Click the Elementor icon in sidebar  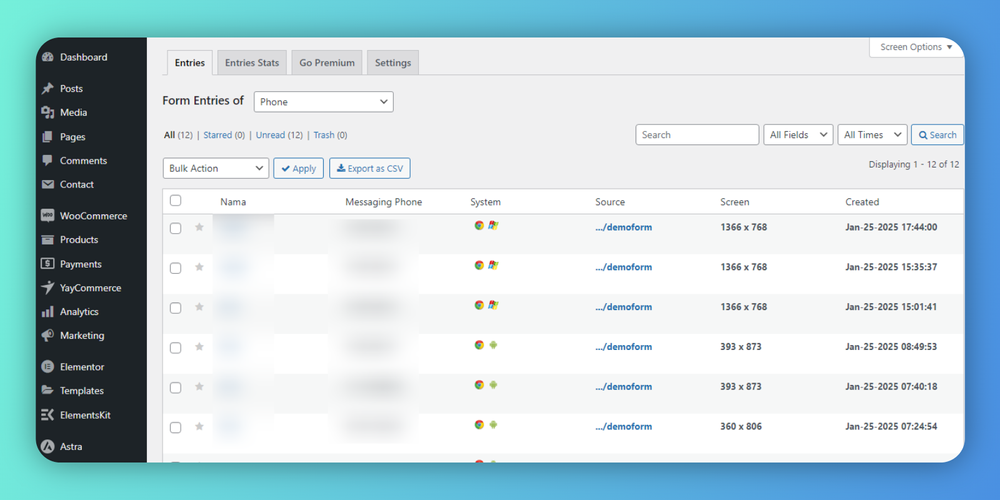(47, 367)
